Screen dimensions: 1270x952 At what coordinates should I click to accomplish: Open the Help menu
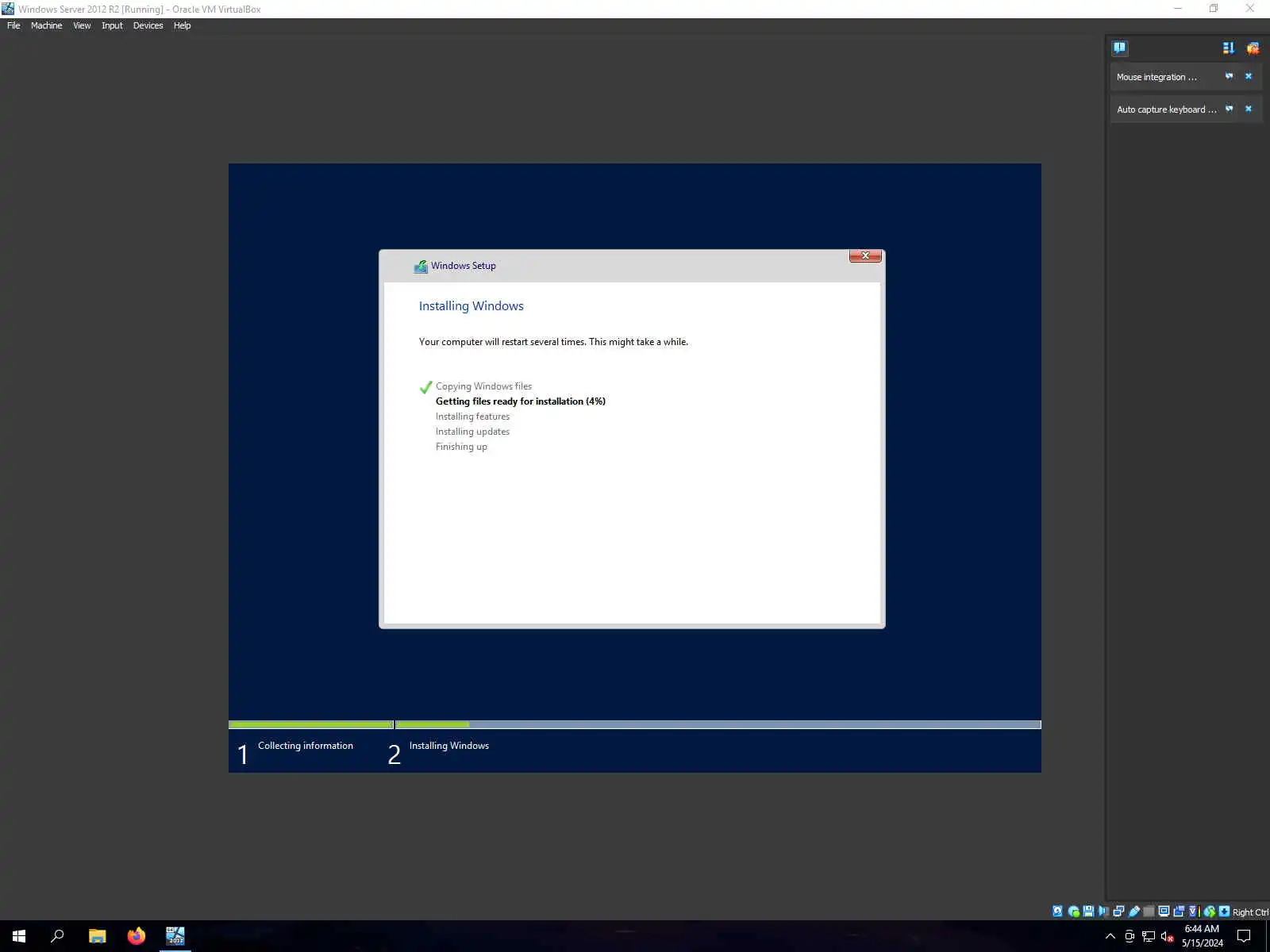pos(182,25)
